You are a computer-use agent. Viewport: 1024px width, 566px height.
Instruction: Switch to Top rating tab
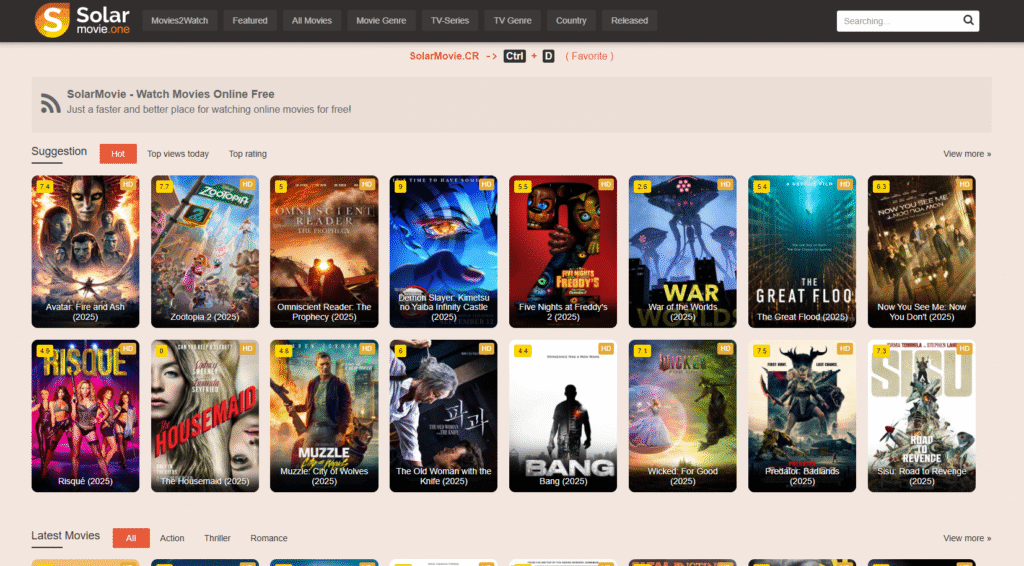click(x=248, y=154)
